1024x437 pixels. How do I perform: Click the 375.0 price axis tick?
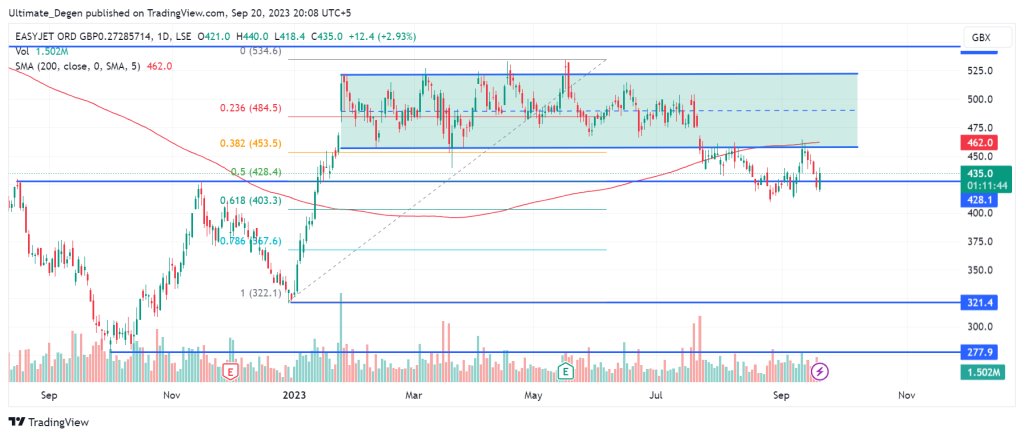pos(980,242)
